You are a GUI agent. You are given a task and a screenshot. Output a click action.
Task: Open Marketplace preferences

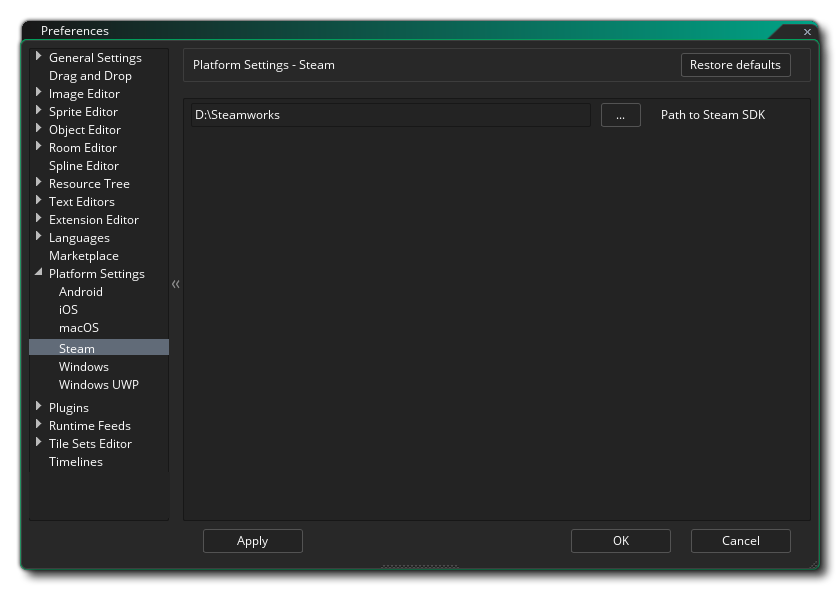point(84,256)
